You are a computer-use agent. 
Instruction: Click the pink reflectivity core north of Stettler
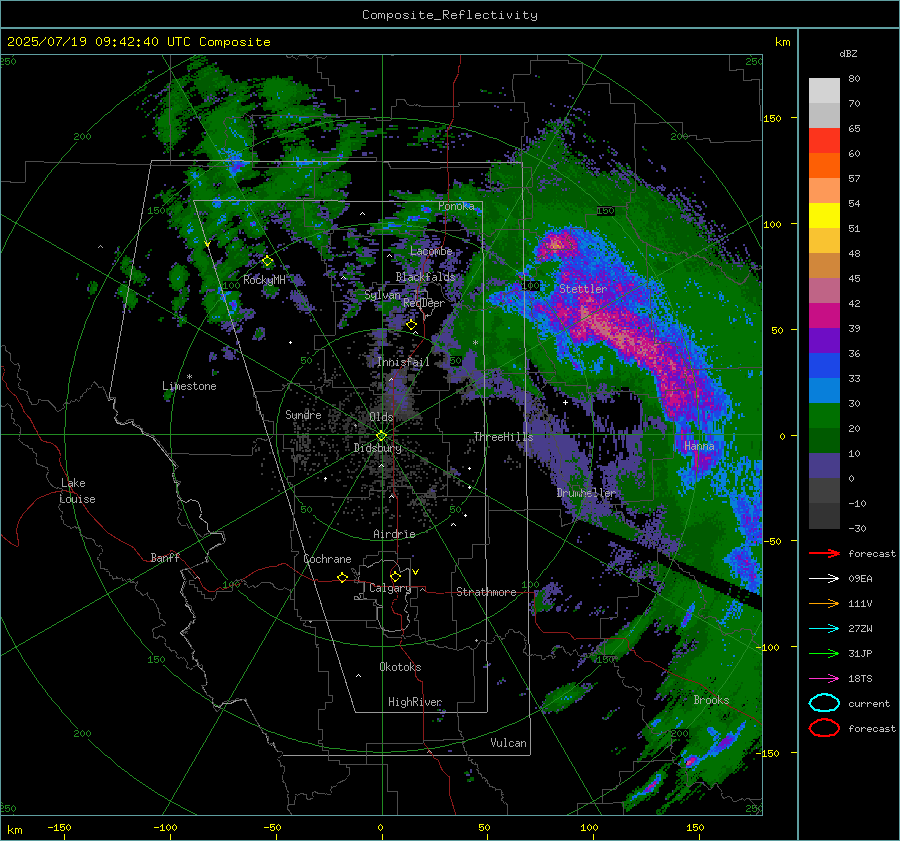[556, 244]
